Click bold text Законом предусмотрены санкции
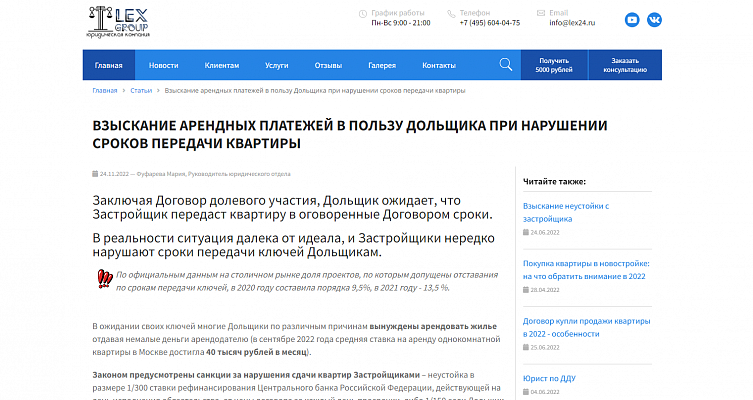This screenshot has height=400, width=753. [256, 375]
